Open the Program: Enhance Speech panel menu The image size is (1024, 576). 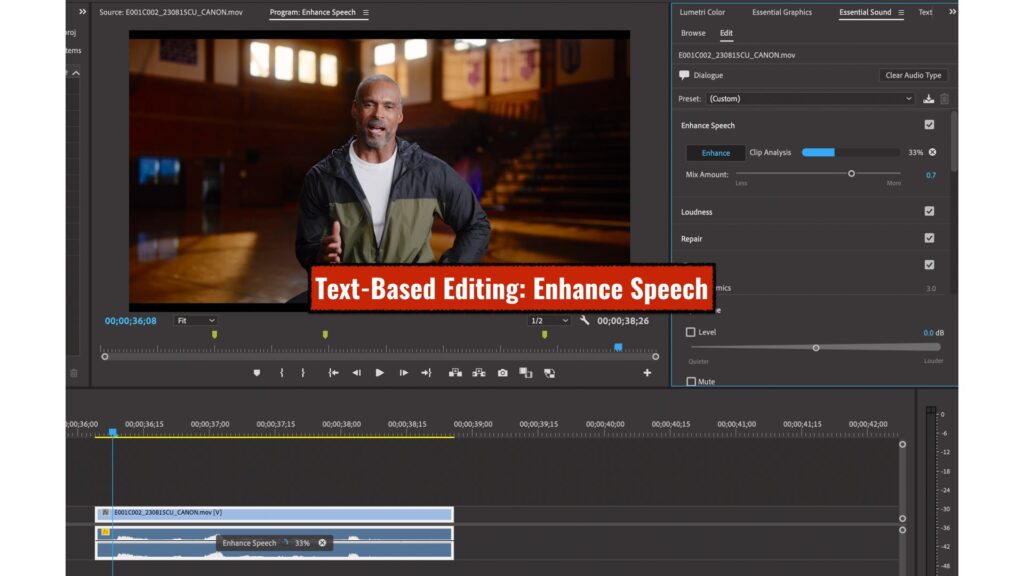(366, 12)
